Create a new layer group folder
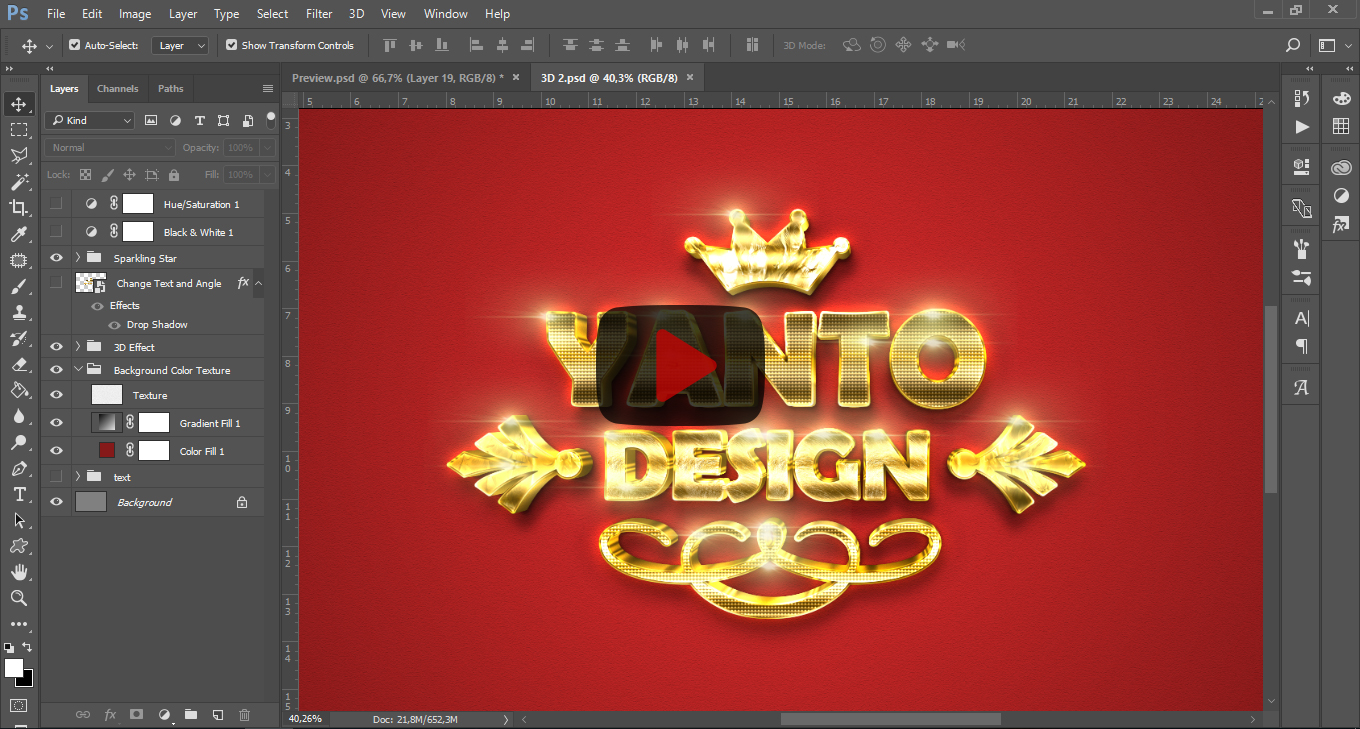Image resolution: width=1360 pixels, height=729 pixels. click(x=190, y=715)
